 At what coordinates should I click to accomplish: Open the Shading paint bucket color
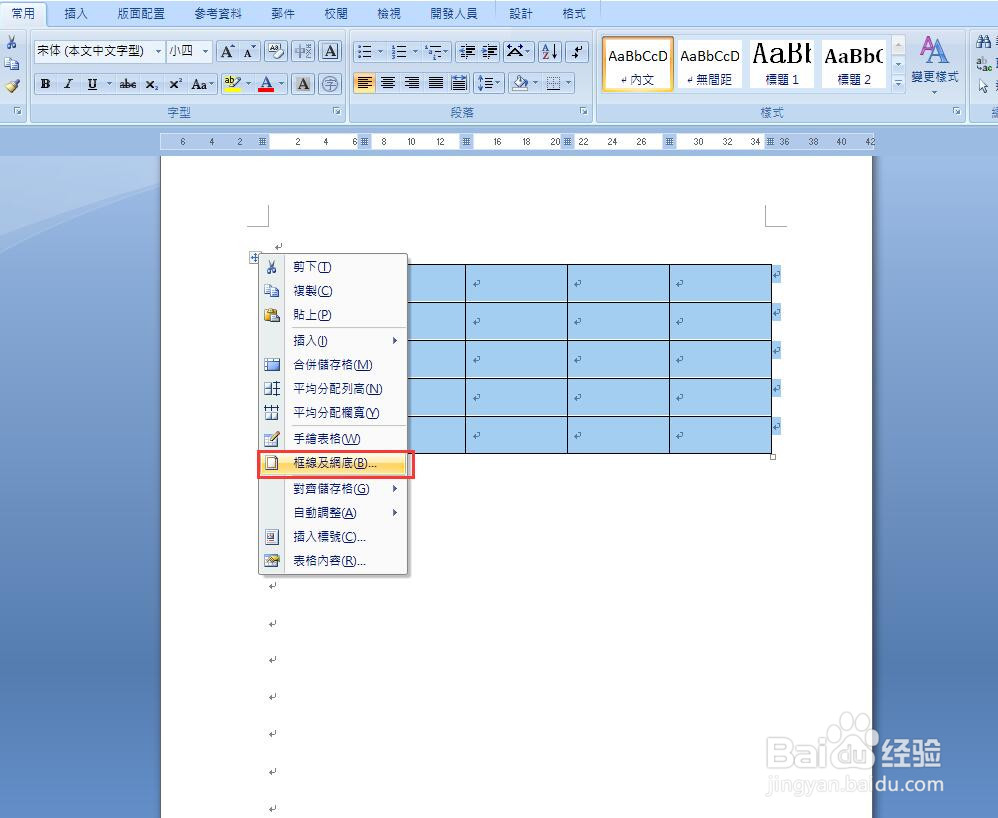(x=521, y=83)
